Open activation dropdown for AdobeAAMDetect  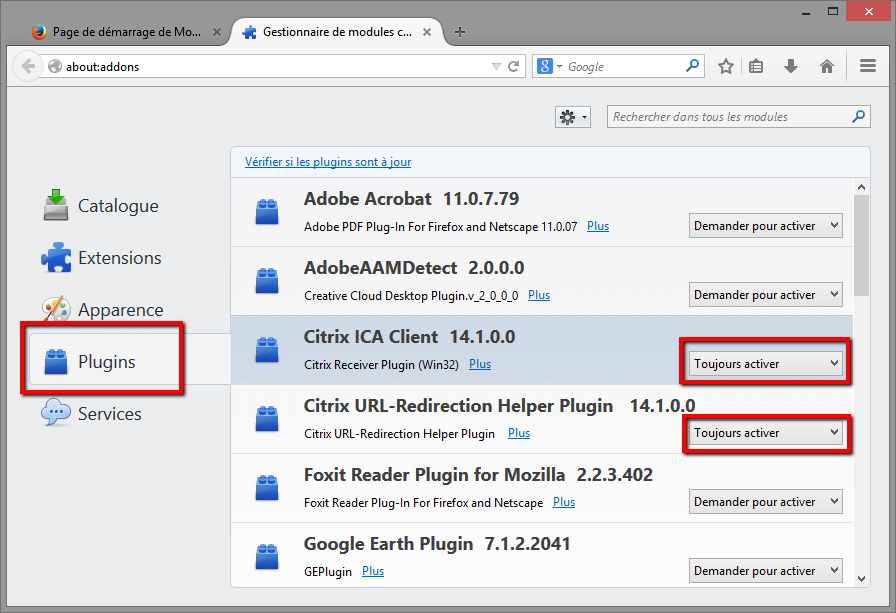766,295
